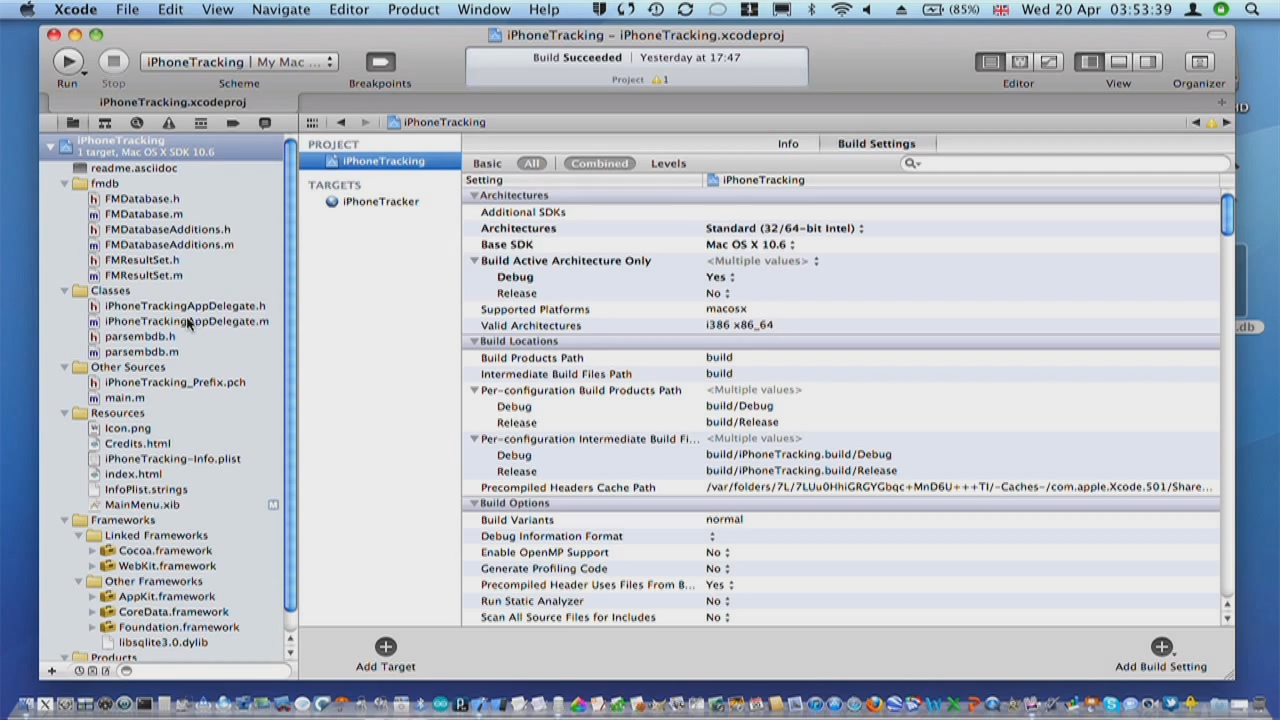
Task: Click the Stop button in toolbar
Action: [113, 62]
